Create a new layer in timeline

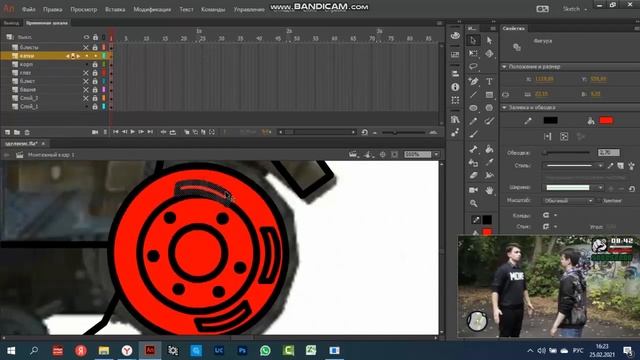coord(7,132)
